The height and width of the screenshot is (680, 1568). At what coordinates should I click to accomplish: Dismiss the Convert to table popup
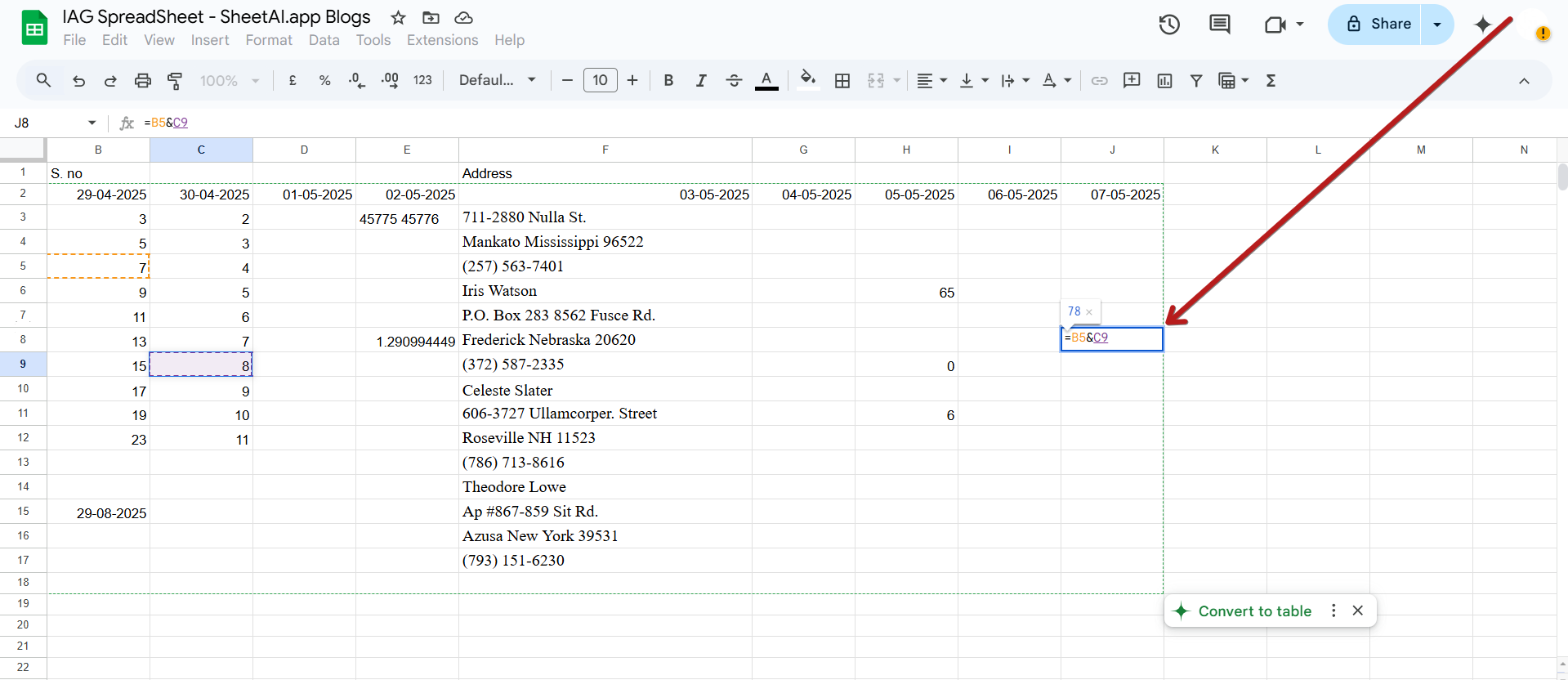pos(1358,611)
